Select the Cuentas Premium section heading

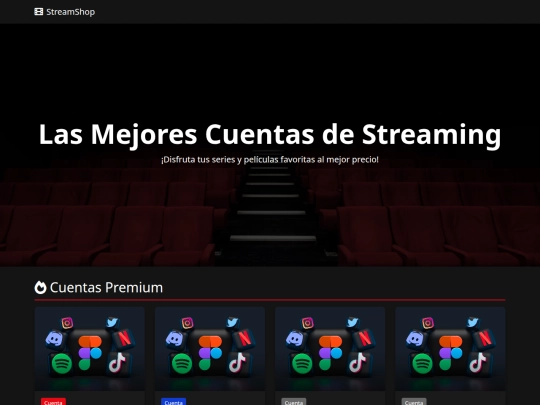(106, 288)
